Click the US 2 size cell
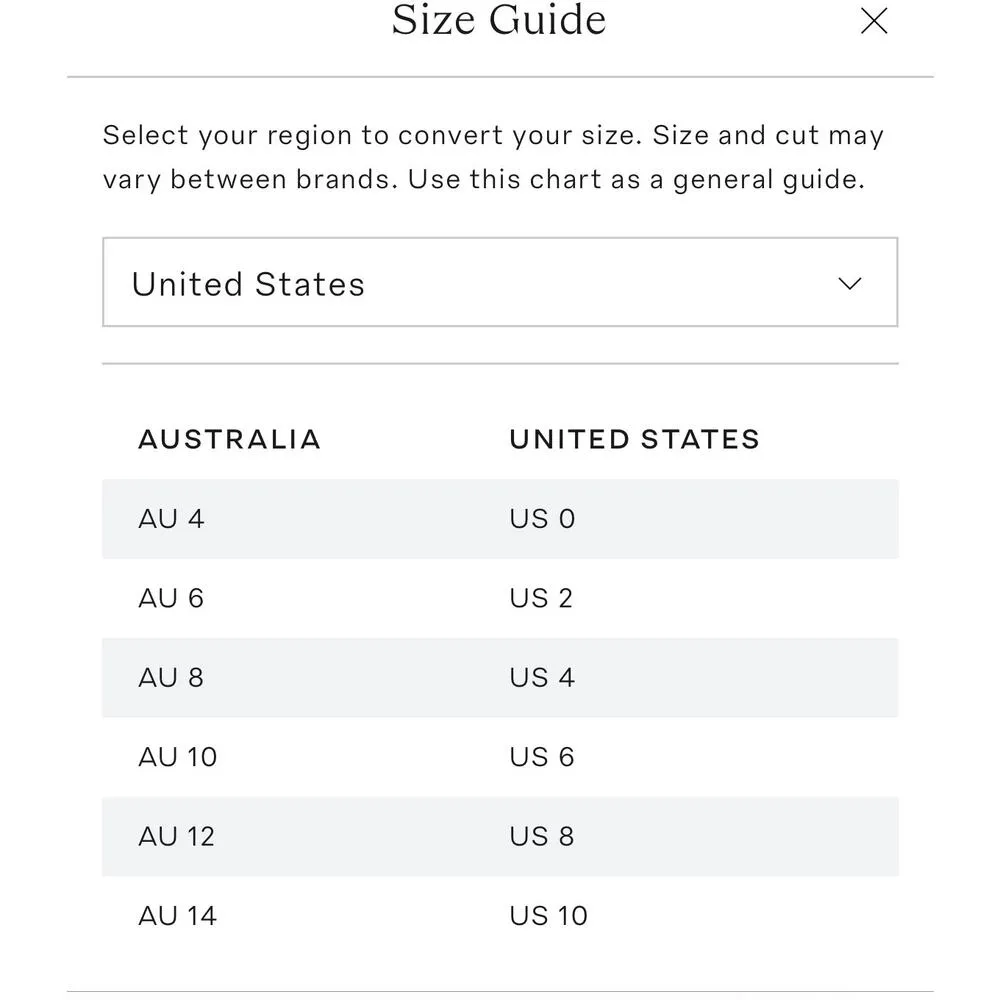Screen dimensions: 1000x1000 tap(541, 598)
